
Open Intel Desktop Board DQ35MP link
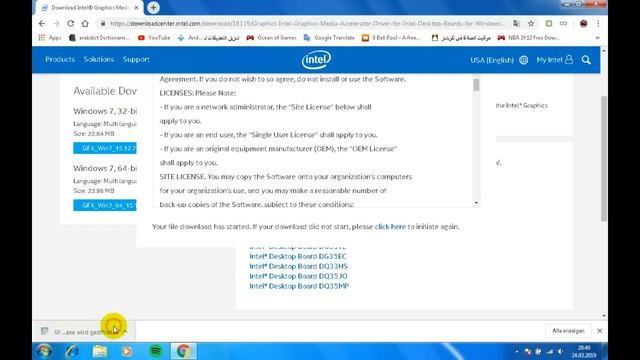[299, 286]
